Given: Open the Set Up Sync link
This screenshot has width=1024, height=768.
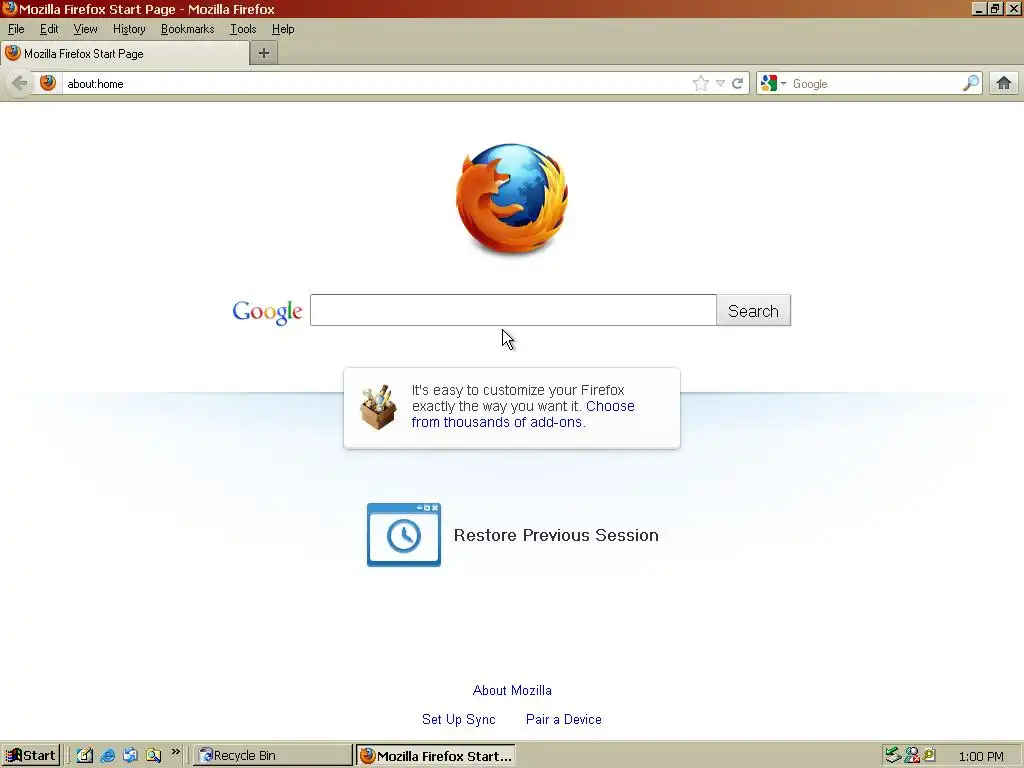Looking at the screenshot, I should 458,719.
